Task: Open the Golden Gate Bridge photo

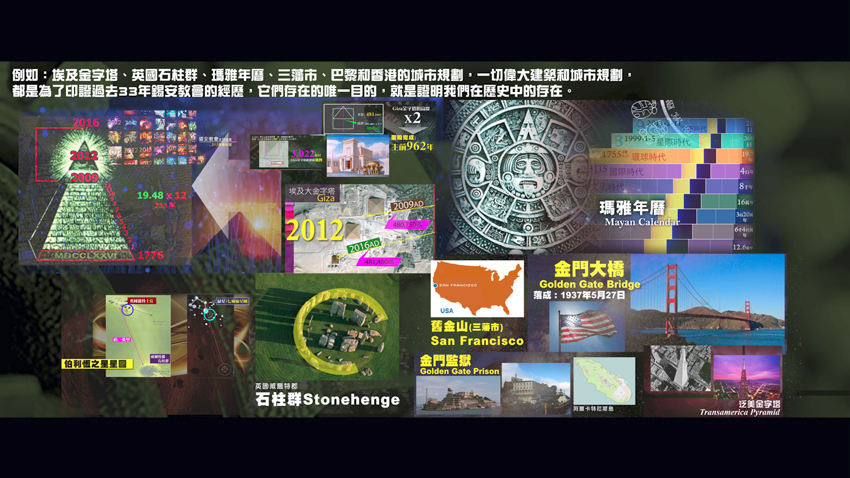Action: pyautogui.click(x=707, y=299)
